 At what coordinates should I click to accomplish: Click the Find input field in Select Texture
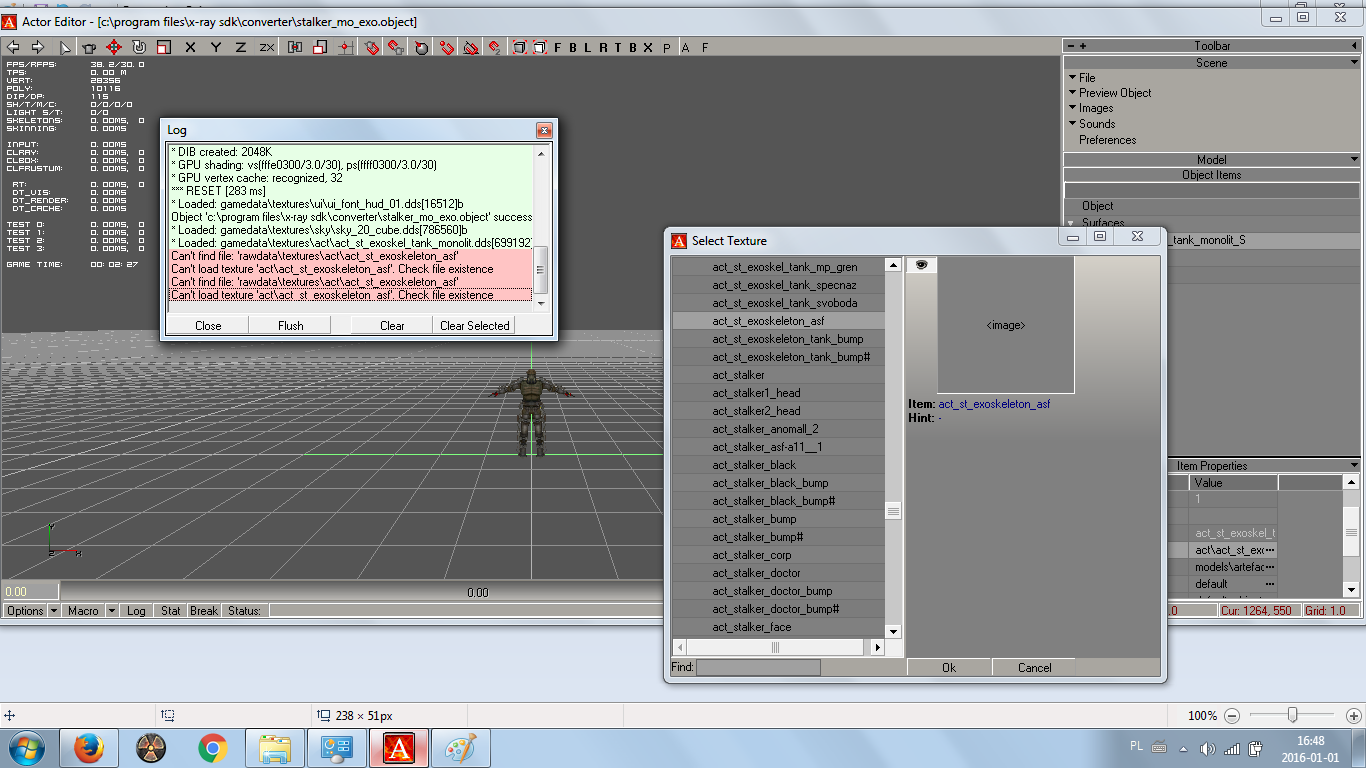(758, 667)
